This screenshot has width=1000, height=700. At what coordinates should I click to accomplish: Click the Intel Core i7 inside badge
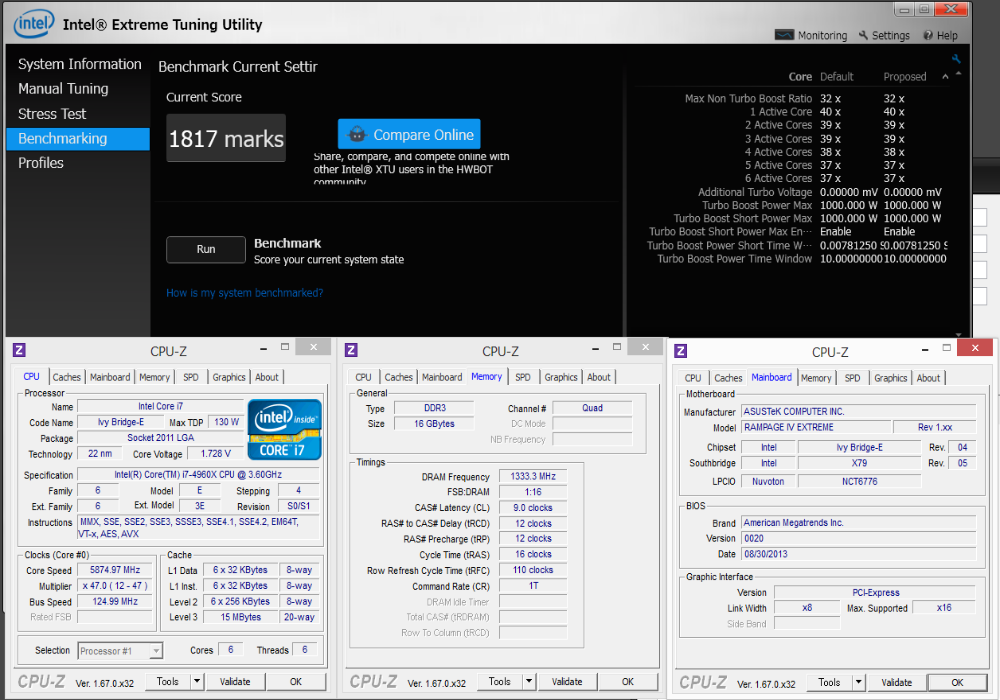click(284, 429)
